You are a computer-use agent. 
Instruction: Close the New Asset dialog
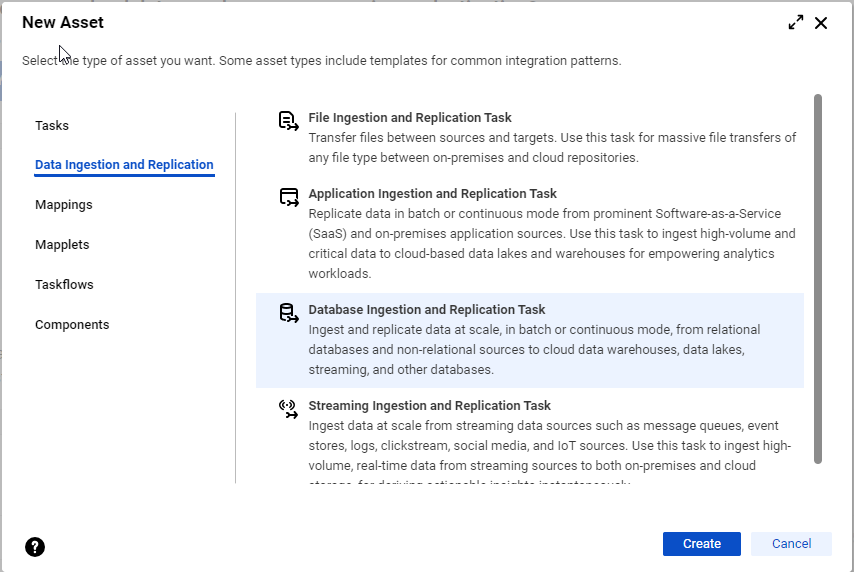821,23
